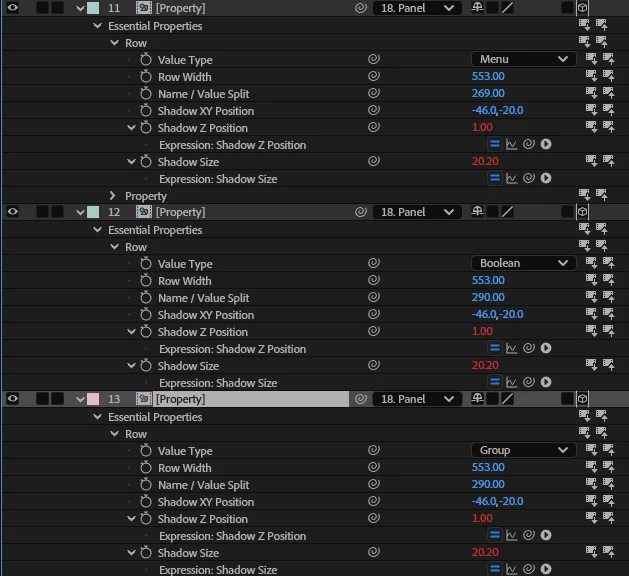Screen dimensions: 629x576
Task: Toggle stopwatch for layer 11 Name / Value Split
Action: click(146, 93)
